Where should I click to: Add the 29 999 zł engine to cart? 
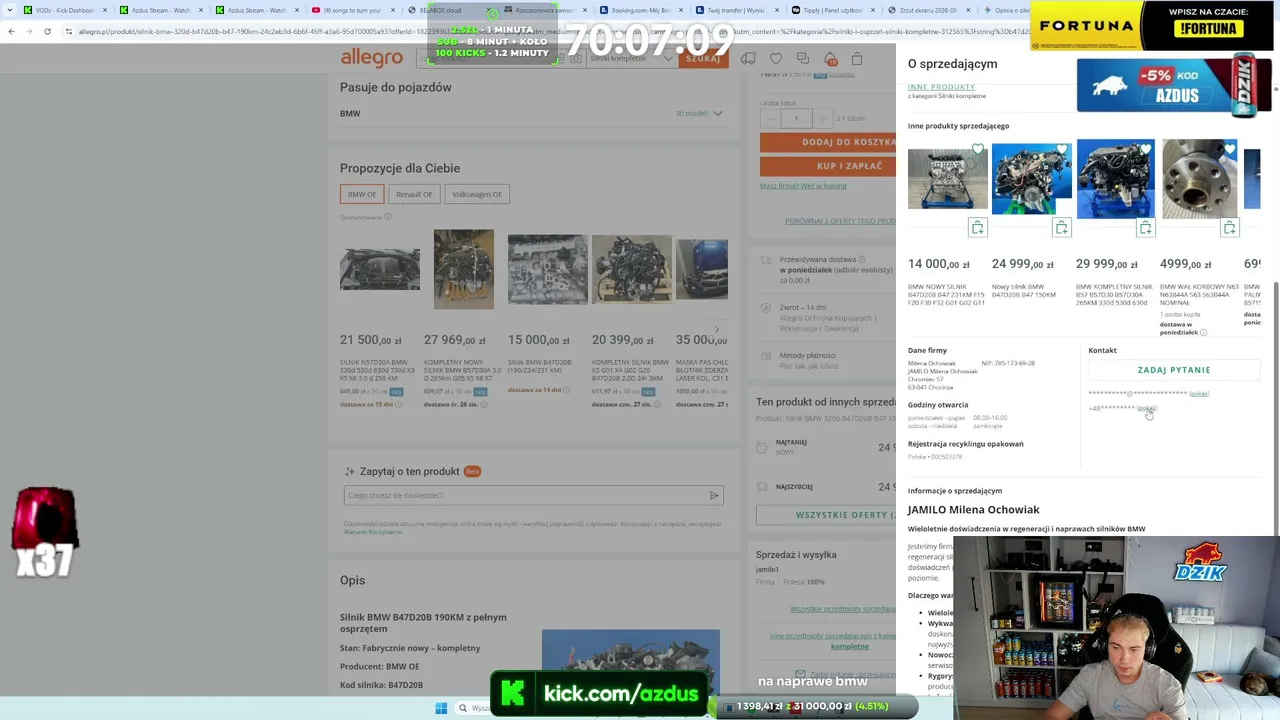[1146, 228]
